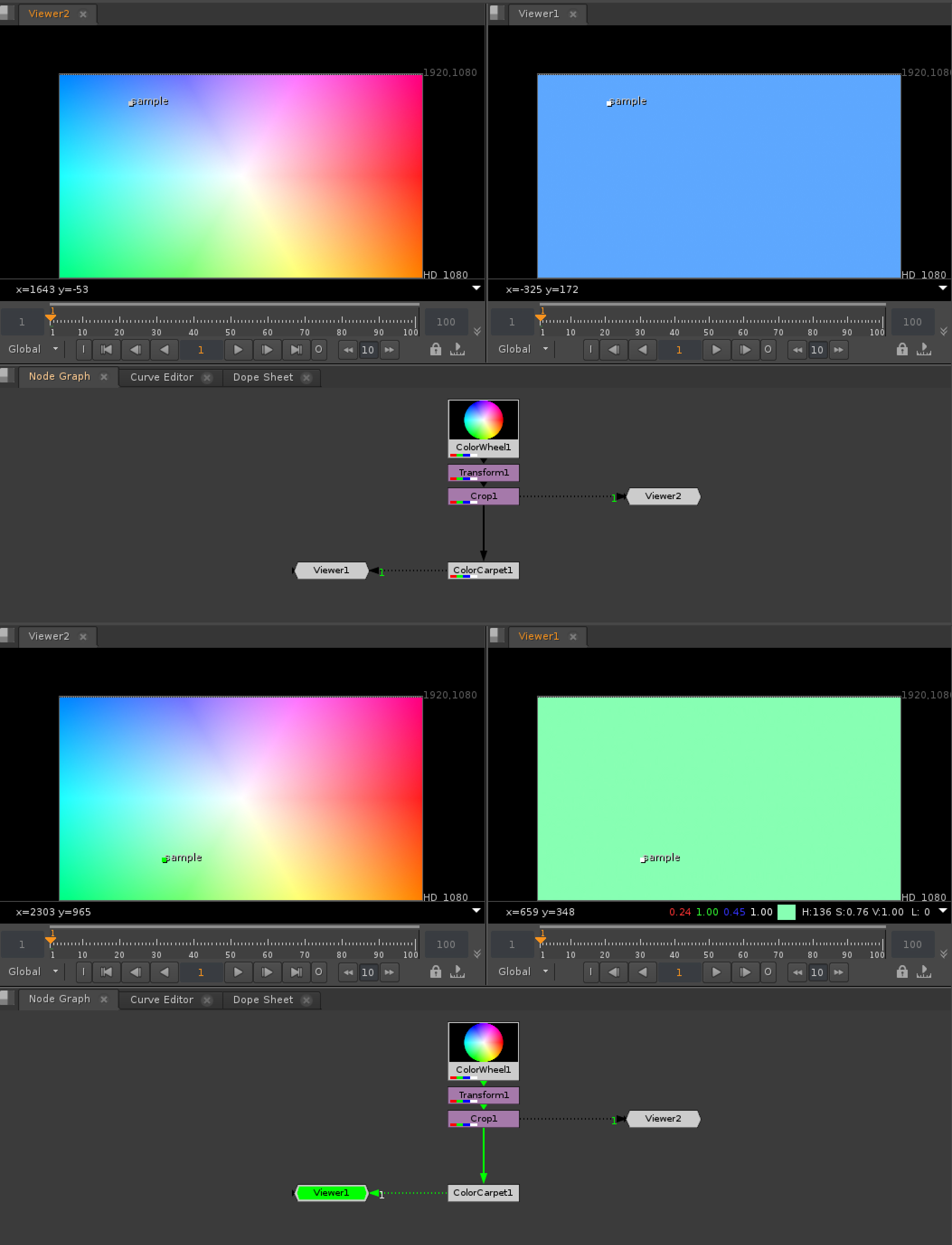Open Global range dropdown in upper Viewer2
Image resolution: width=952 pixels, height=1245 pixels.
[x=33, y=349]
